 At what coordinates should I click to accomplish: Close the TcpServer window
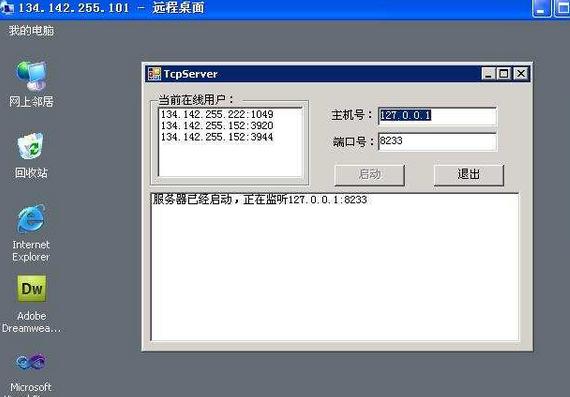521,74
